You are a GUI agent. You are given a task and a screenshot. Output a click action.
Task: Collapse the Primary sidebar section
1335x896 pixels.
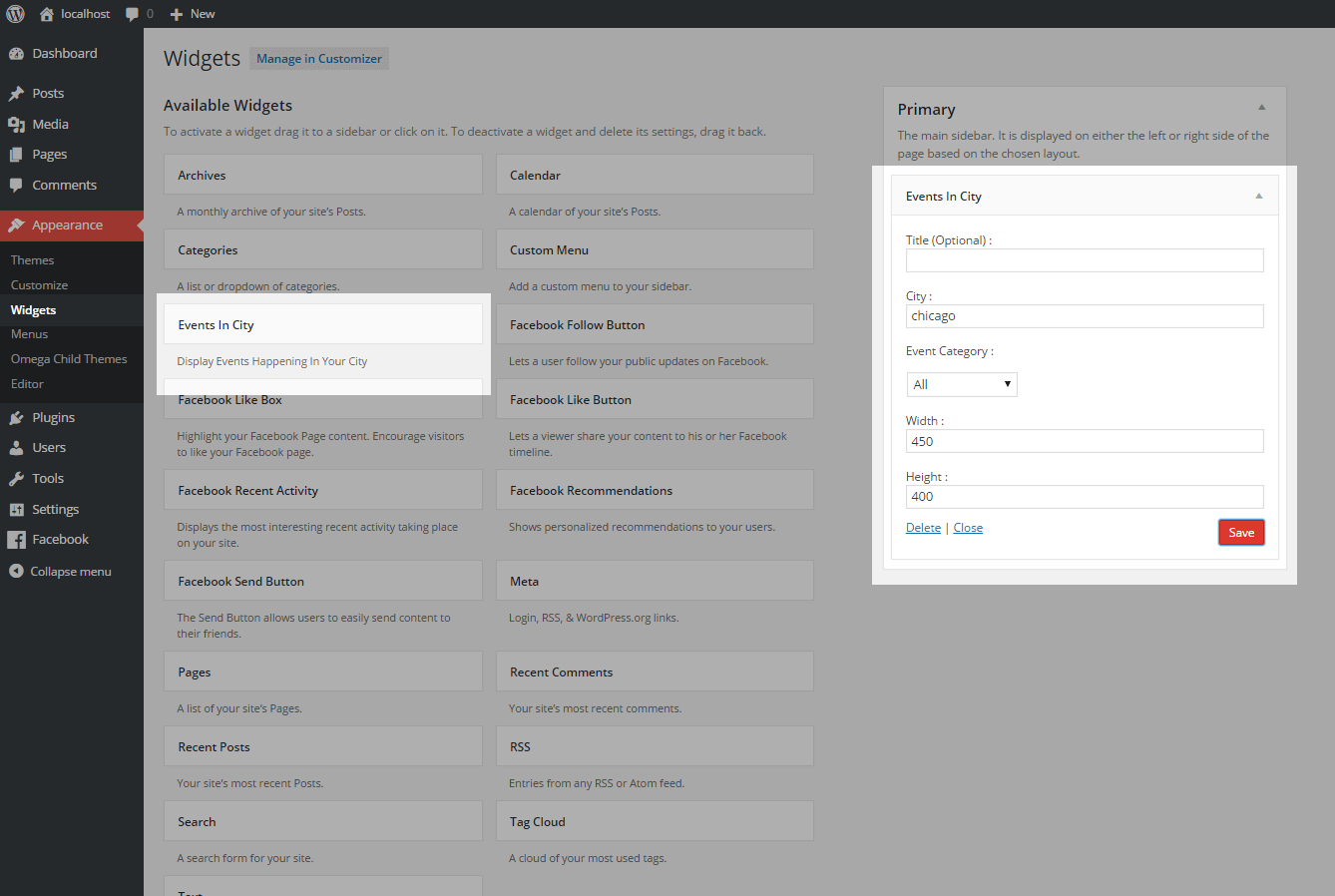pos(1261,108)
